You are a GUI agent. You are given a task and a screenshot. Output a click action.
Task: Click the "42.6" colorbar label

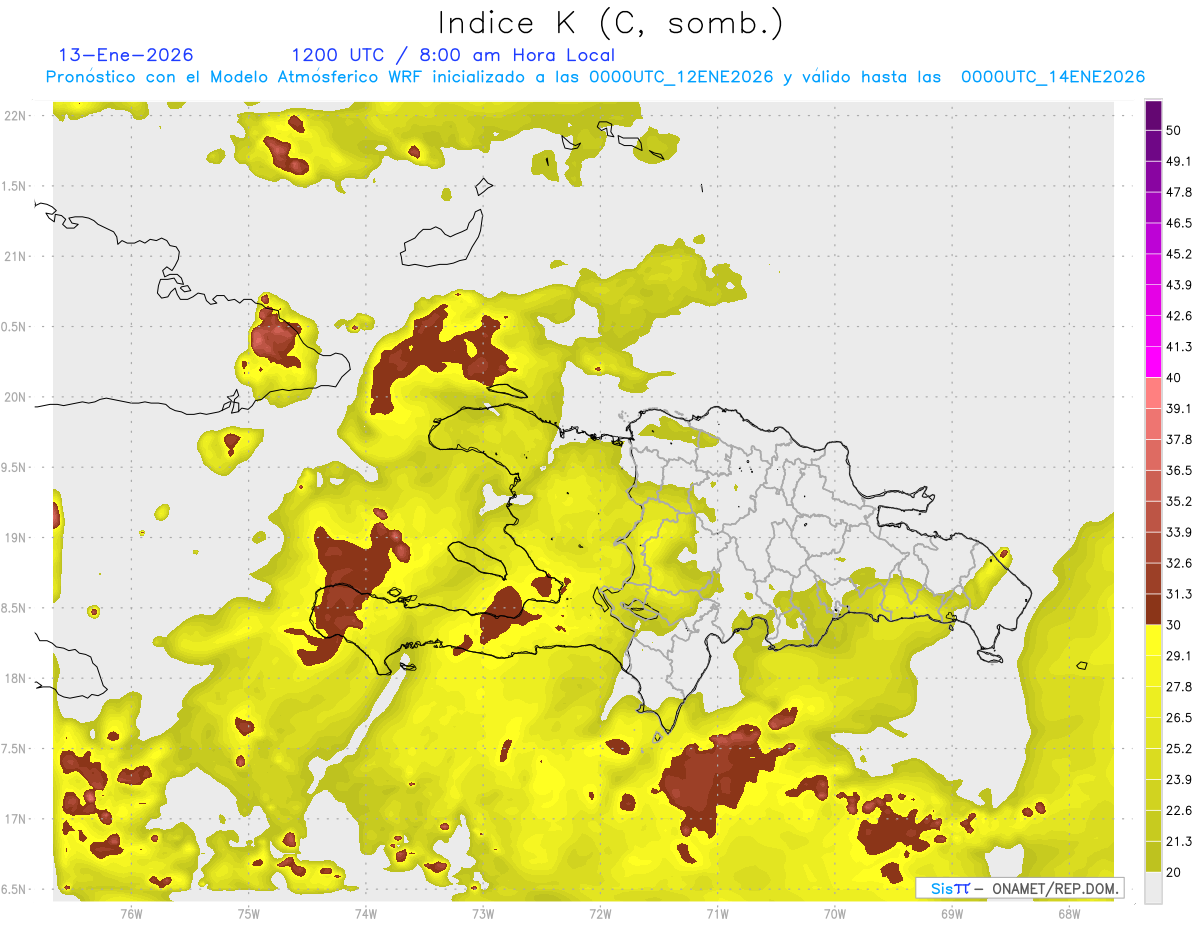[1179, 316]
